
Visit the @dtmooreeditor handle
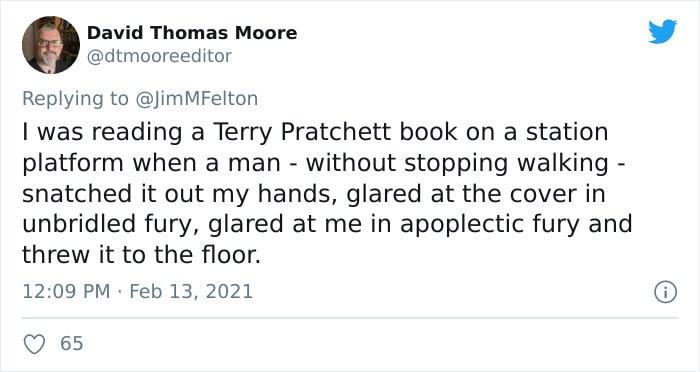pyautogui.click(x=159, y=56)
